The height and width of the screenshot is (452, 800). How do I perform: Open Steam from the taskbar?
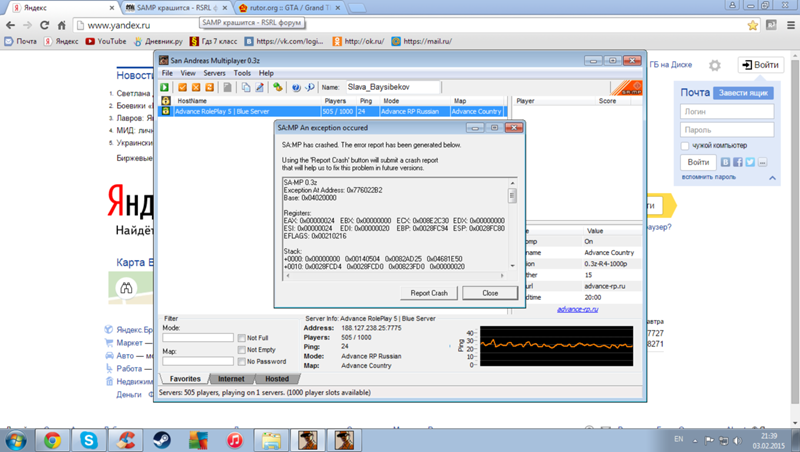pyautogui.click(x=162, y=440)
